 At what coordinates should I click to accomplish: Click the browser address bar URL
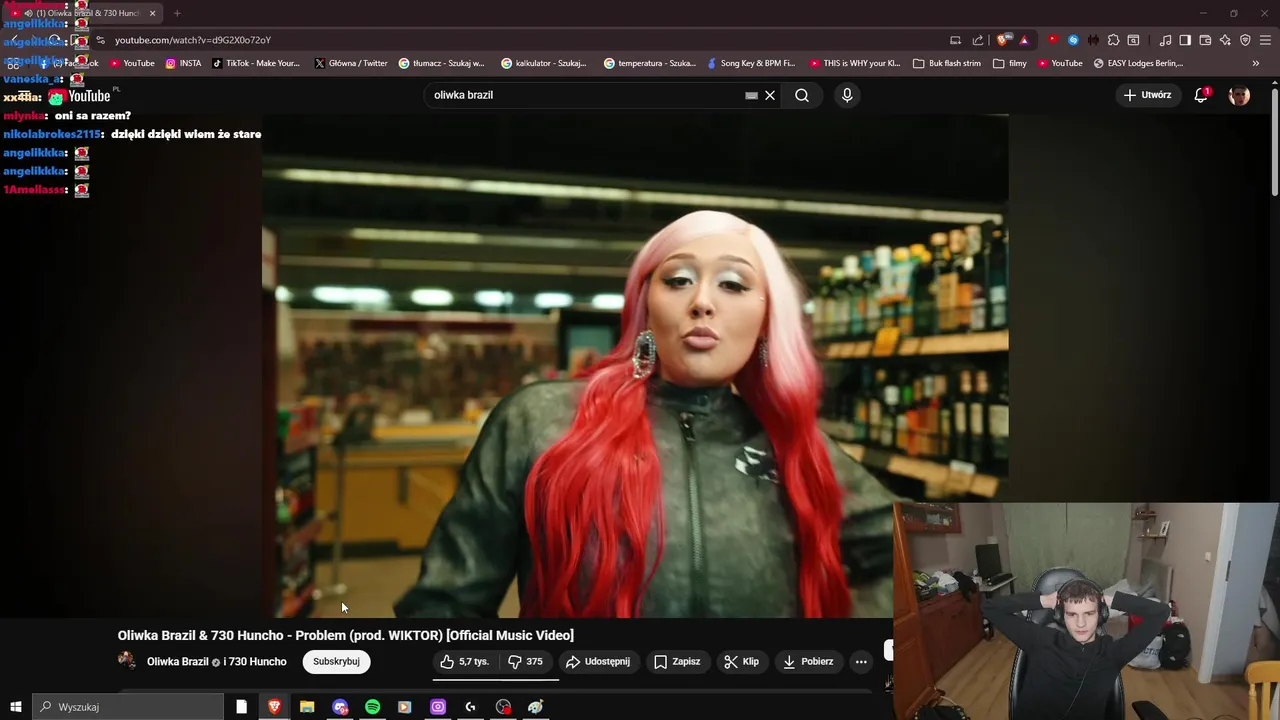click(x=193, y=40)
